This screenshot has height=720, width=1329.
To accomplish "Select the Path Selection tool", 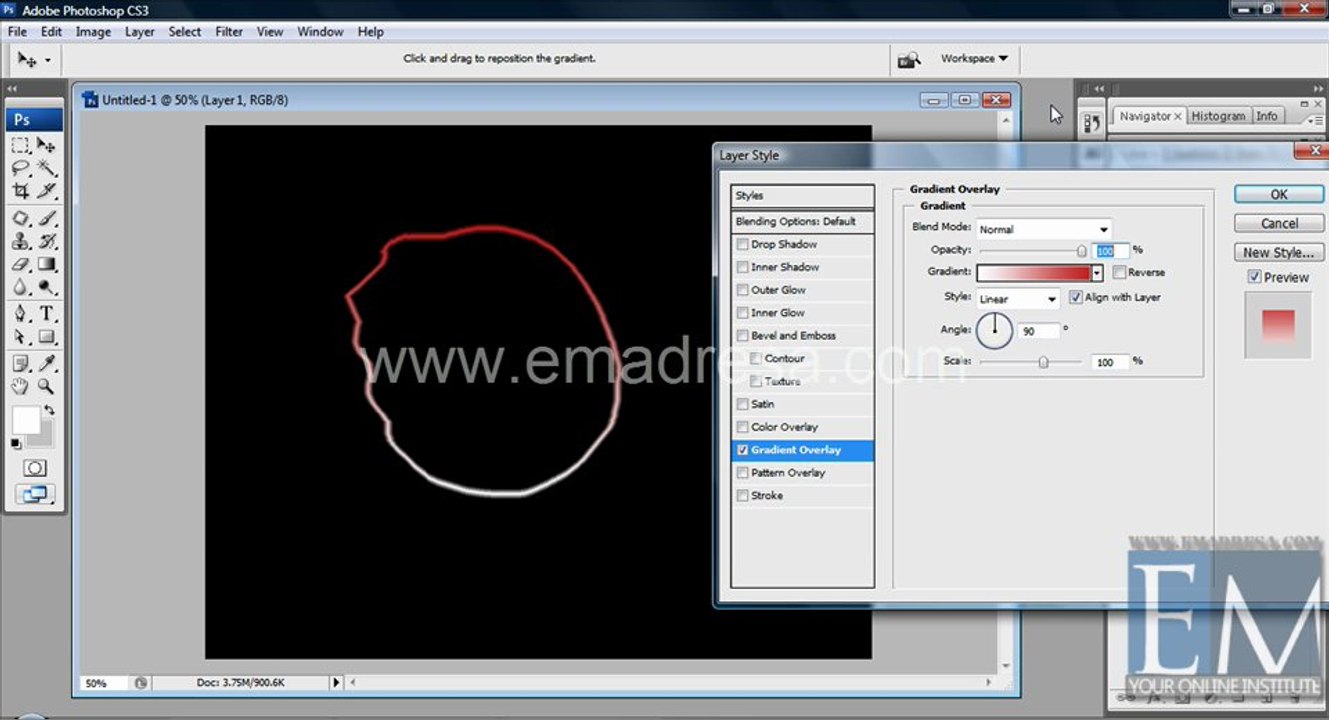I will pyautogui.click(x=21, y=337).
